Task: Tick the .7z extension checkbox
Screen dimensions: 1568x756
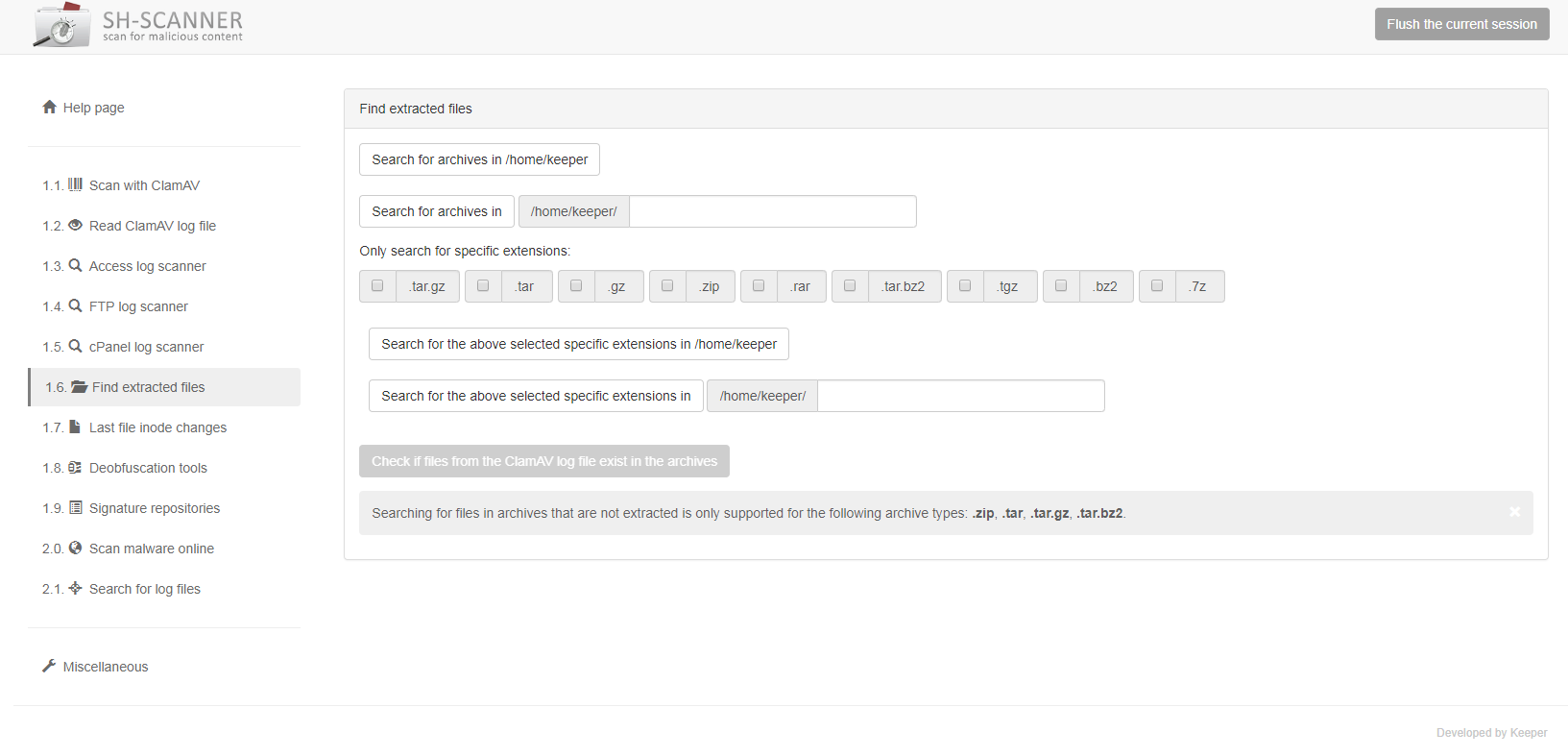Action: (x=1157, y=285)
